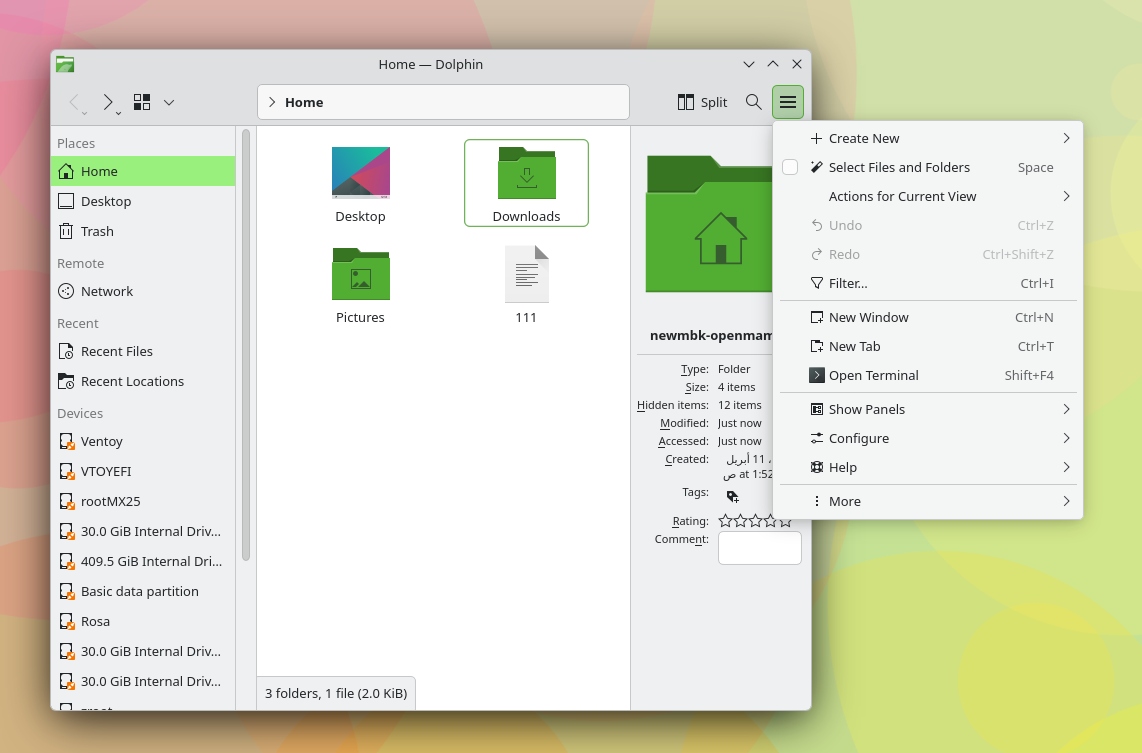This screenshot has width=1142, height=753.
Task: Click the Comment input box
Action: coord(760,548)
